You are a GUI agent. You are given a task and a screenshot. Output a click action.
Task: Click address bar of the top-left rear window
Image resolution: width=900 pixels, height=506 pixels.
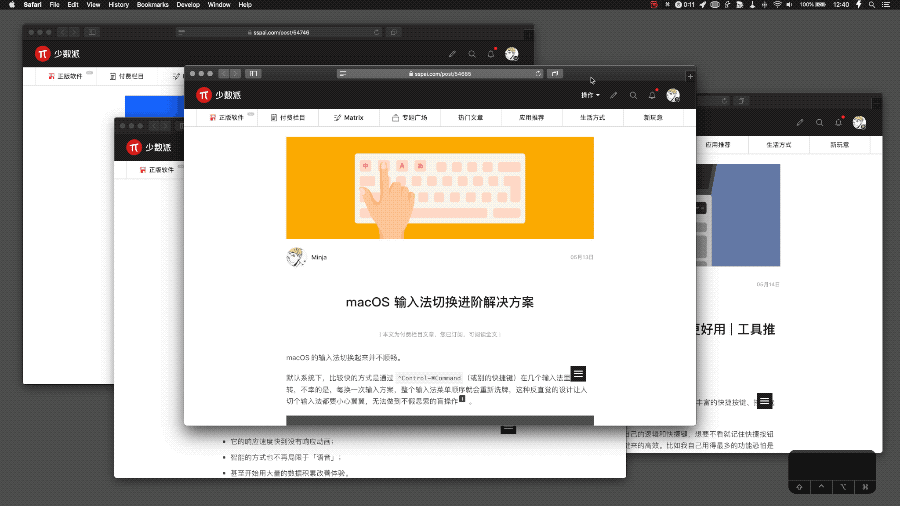[x=278, y=33]
